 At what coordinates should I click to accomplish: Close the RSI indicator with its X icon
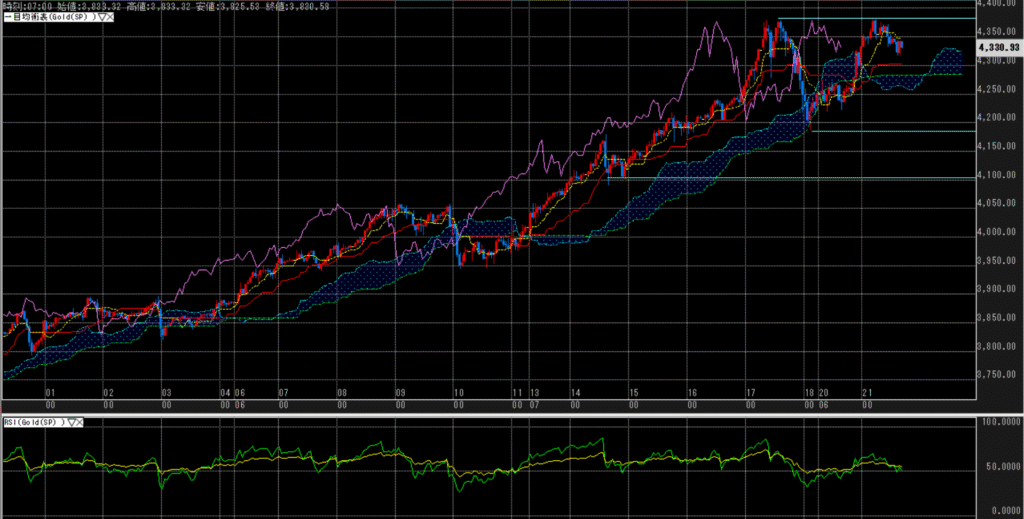pos(81,422)
